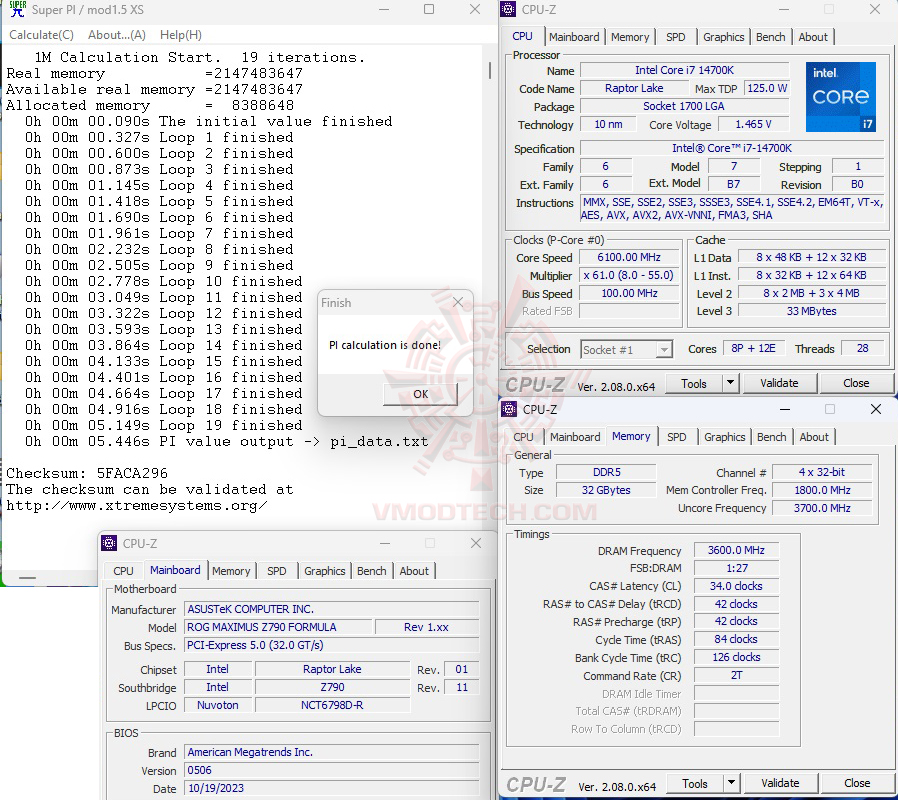898x800 pixels.
Task: Open the About...(A) menu in Super PI
Action: point(117,35)
